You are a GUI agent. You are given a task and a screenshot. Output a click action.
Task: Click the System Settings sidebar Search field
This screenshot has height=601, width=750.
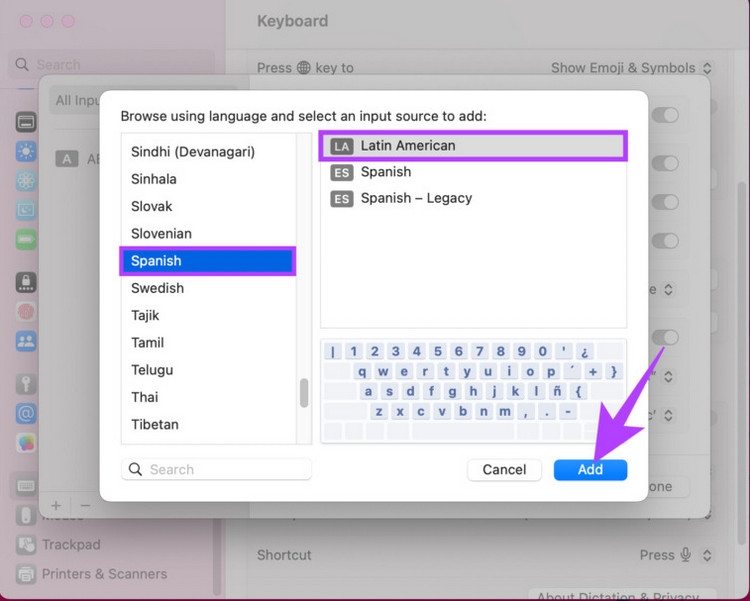click(x=111, y=65)
